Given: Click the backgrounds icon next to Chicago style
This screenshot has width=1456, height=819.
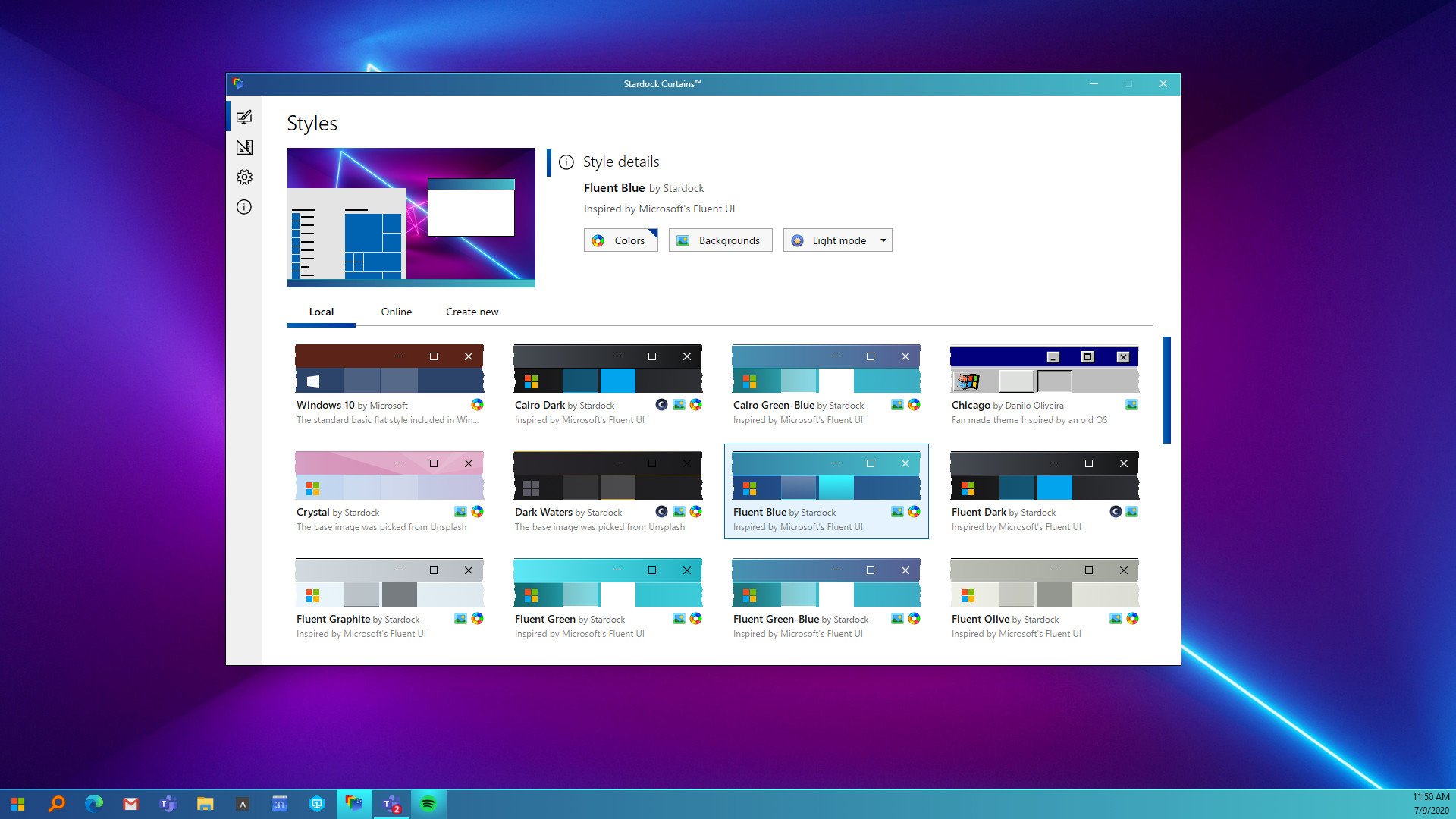Looking at the screenshot, I should [1131, 405].
